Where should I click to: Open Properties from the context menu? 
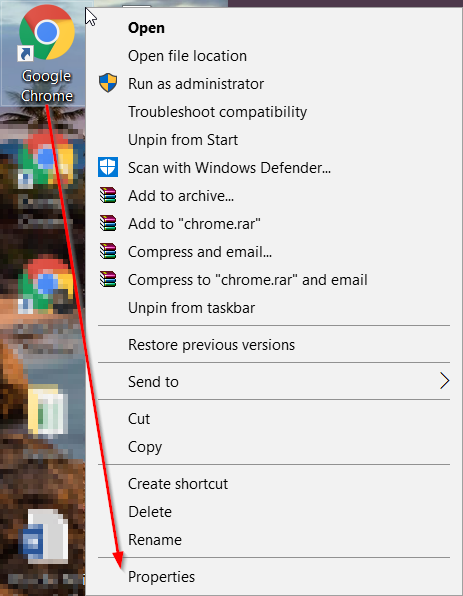161,577
